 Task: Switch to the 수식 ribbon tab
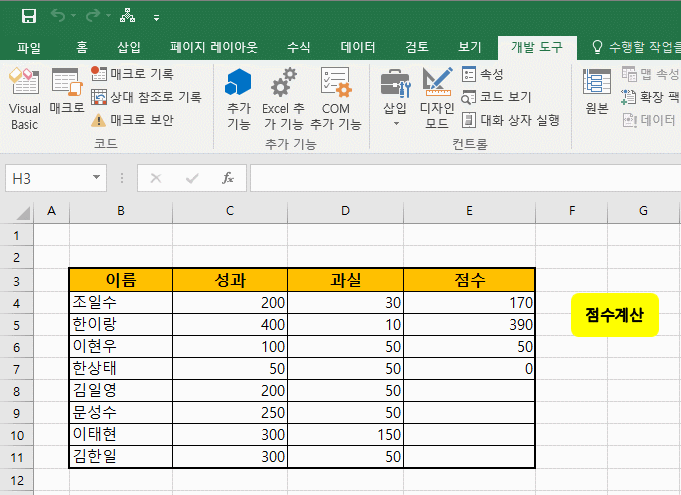(298, 47)
